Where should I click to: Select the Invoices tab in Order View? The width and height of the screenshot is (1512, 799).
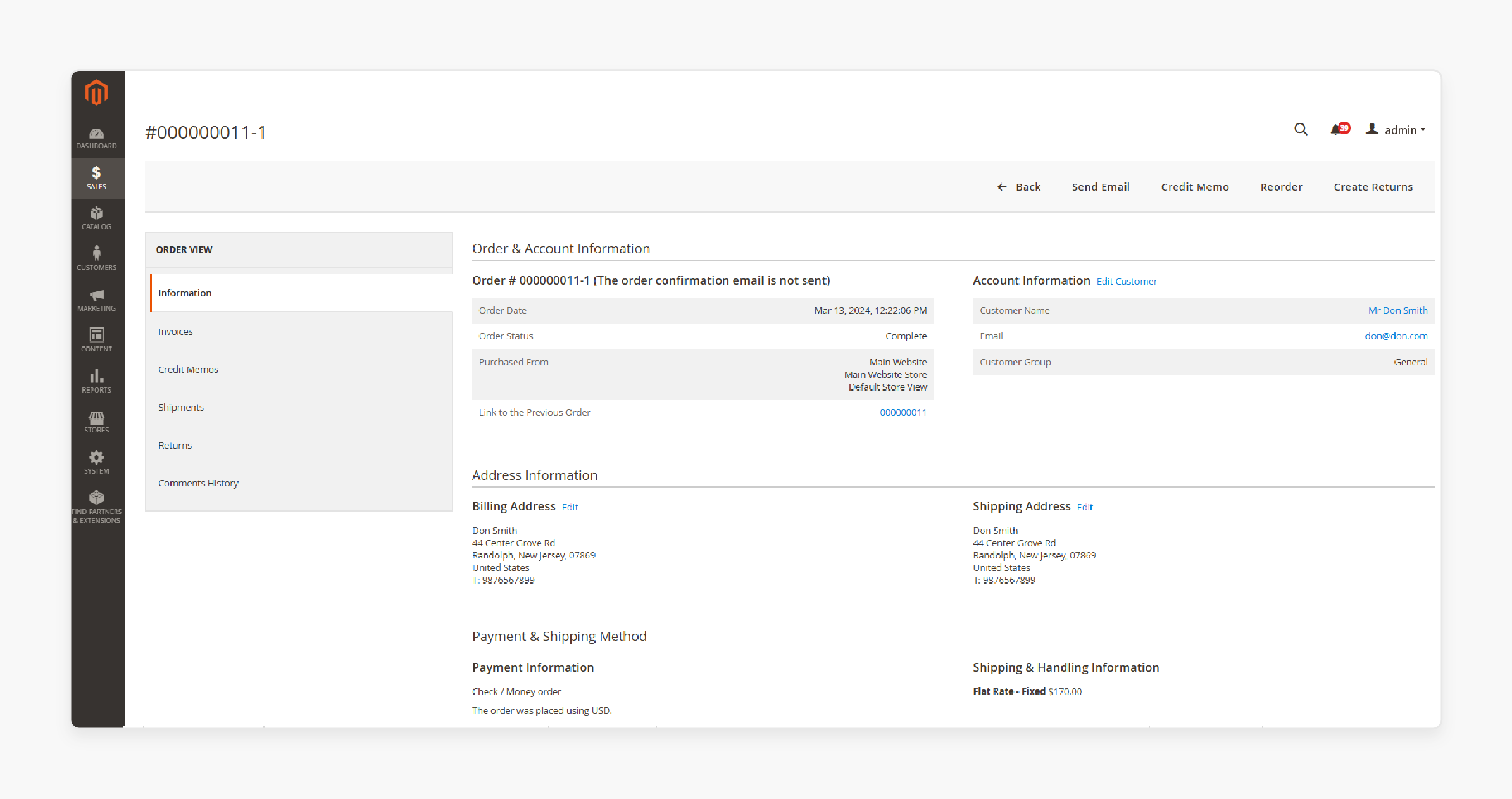[176, 331]
